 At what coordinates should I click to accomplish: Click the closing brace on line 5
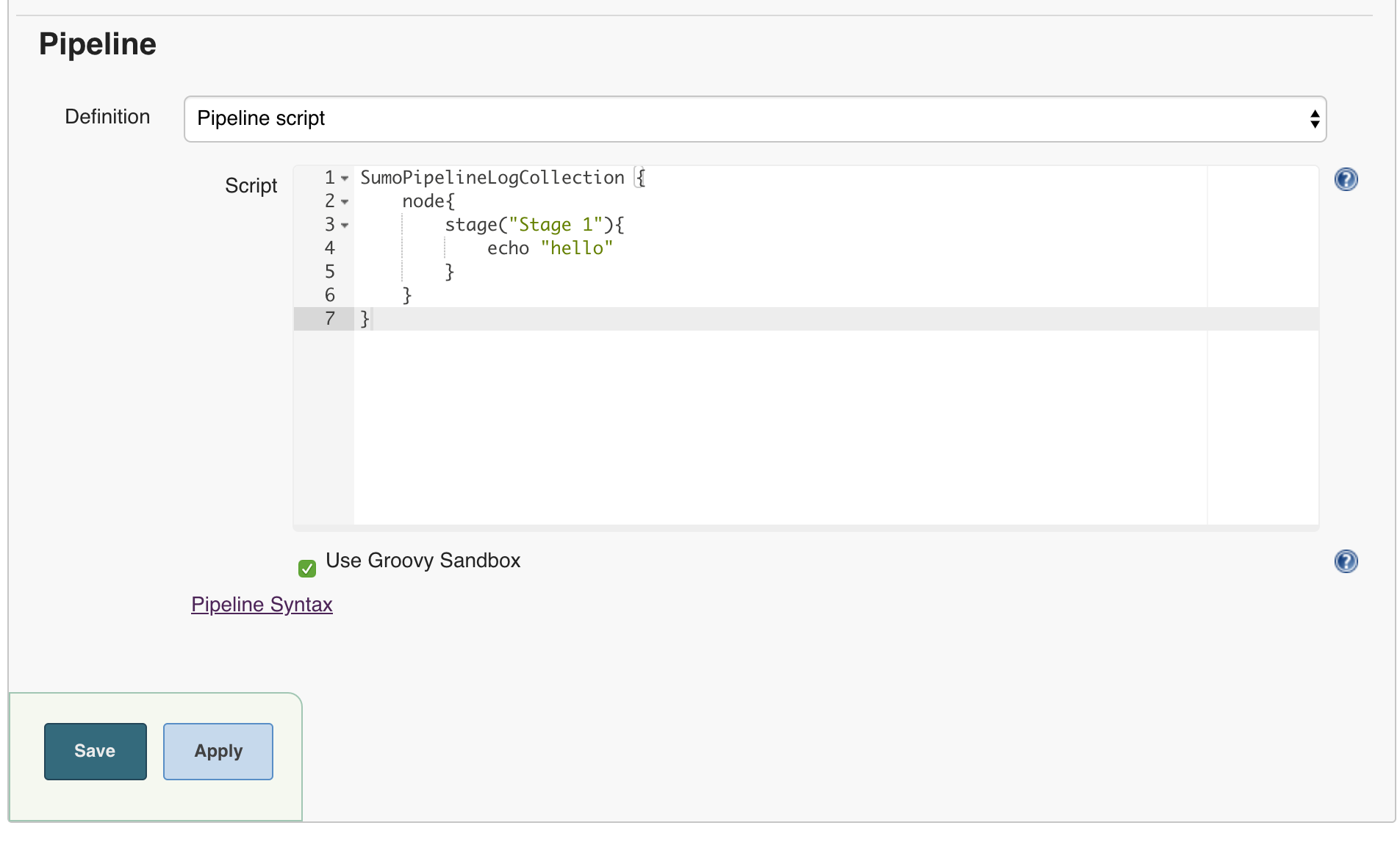pyautogui.click(x=450, y=272)
